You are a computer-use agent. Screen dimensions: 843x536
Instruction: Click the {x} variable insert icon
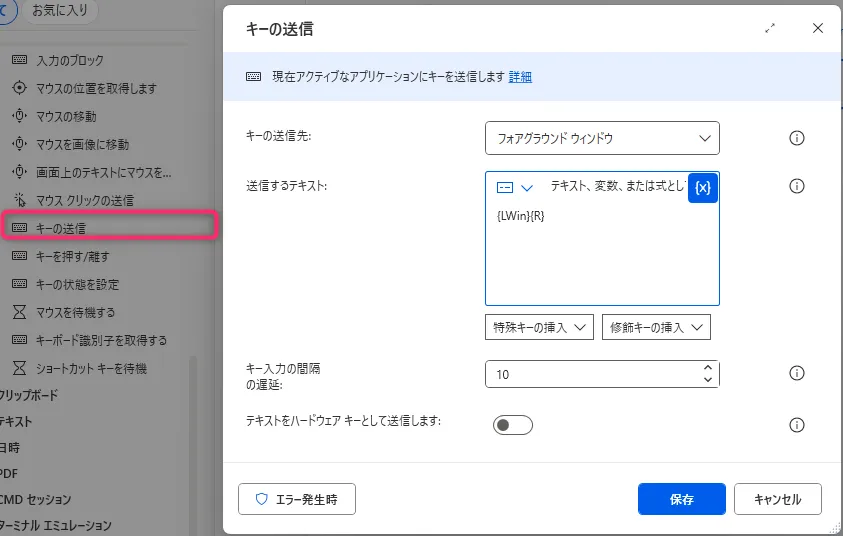pos(703,188)
